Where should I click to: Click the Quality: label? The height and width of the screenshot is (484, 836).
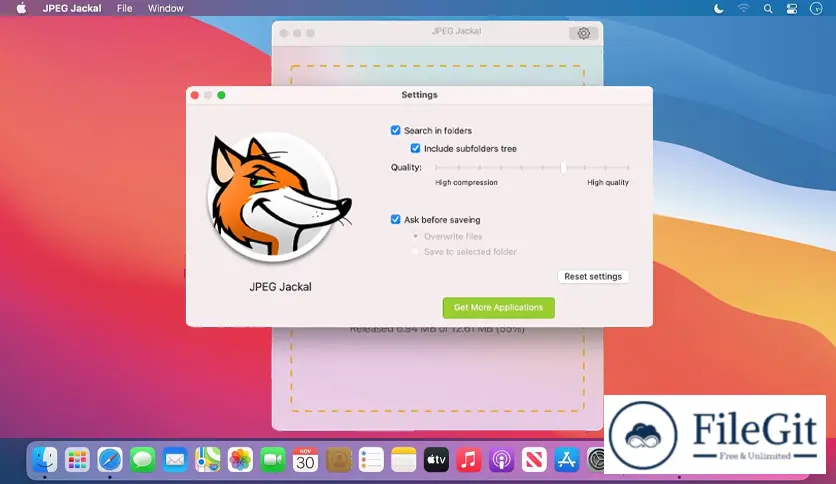click(x=406, y=167)
